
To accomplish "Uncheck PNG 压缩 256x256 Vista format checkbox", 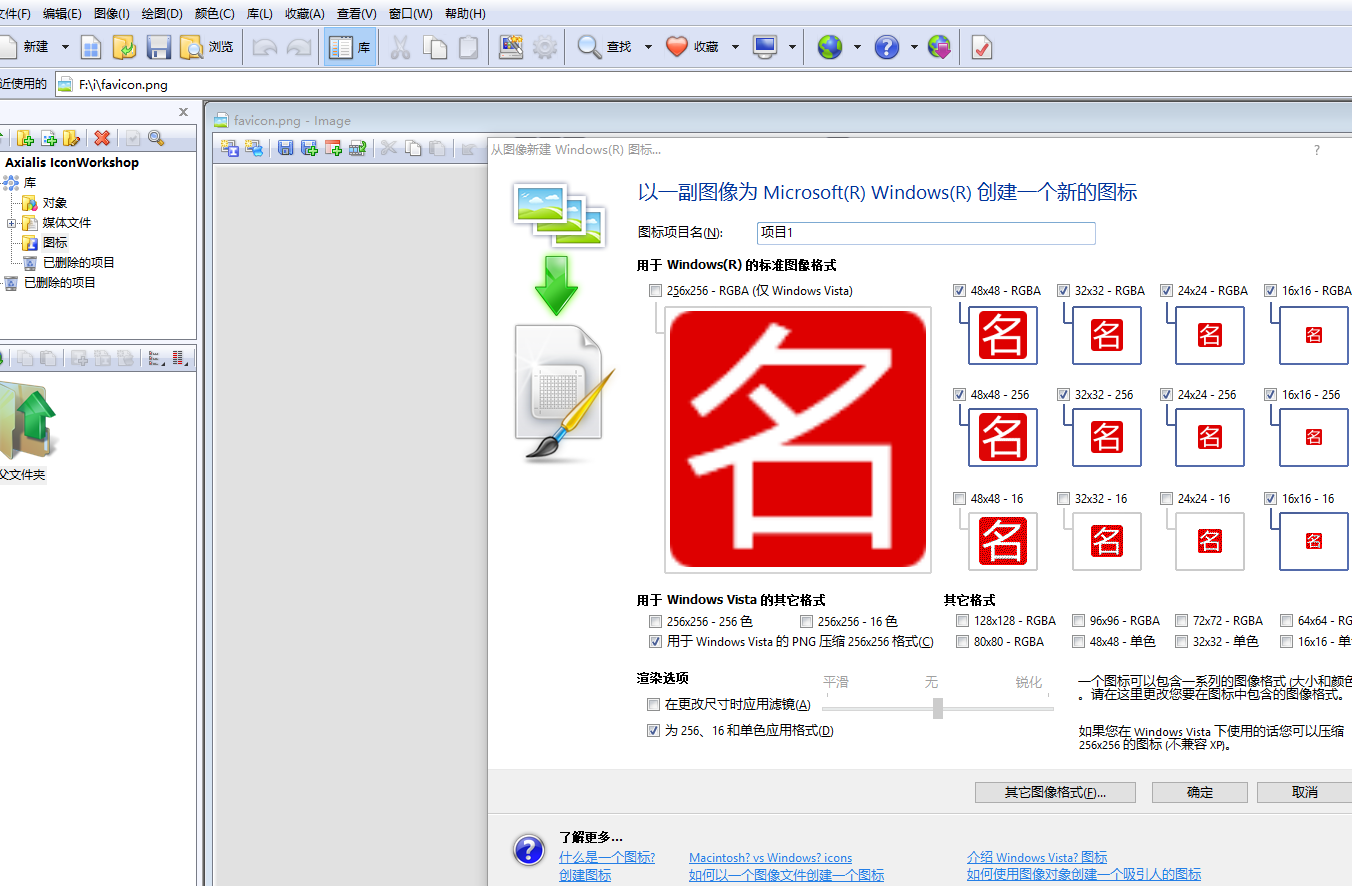I will pos(655,642).
